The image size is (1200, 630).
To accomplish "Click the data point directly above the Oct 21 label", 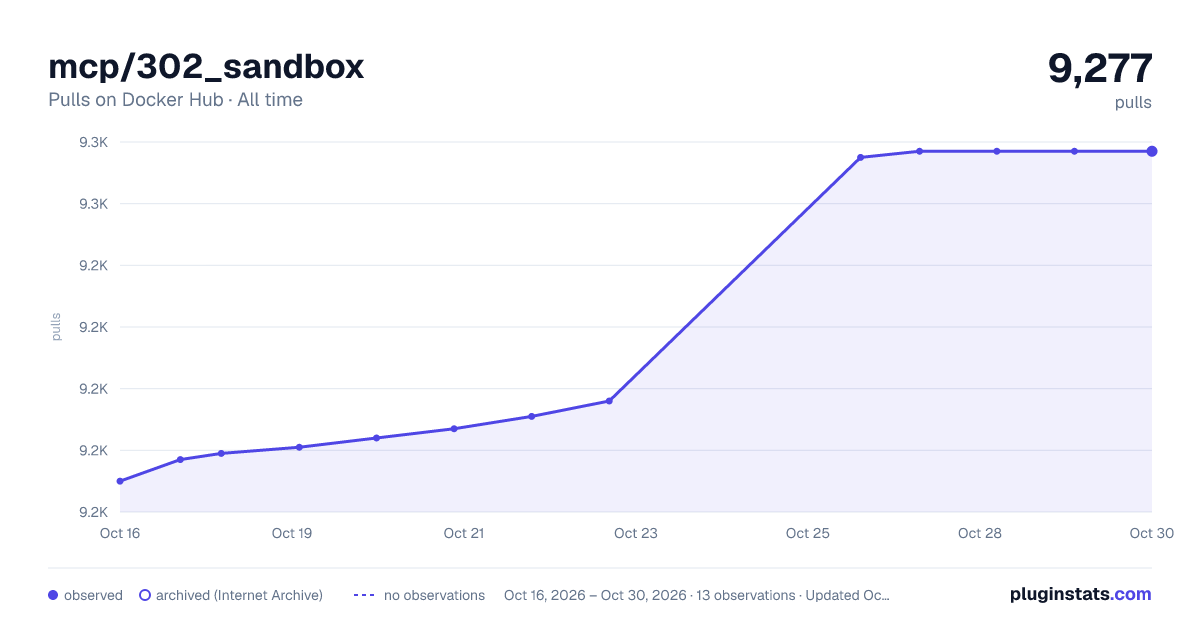I will (x=454, y=429).
